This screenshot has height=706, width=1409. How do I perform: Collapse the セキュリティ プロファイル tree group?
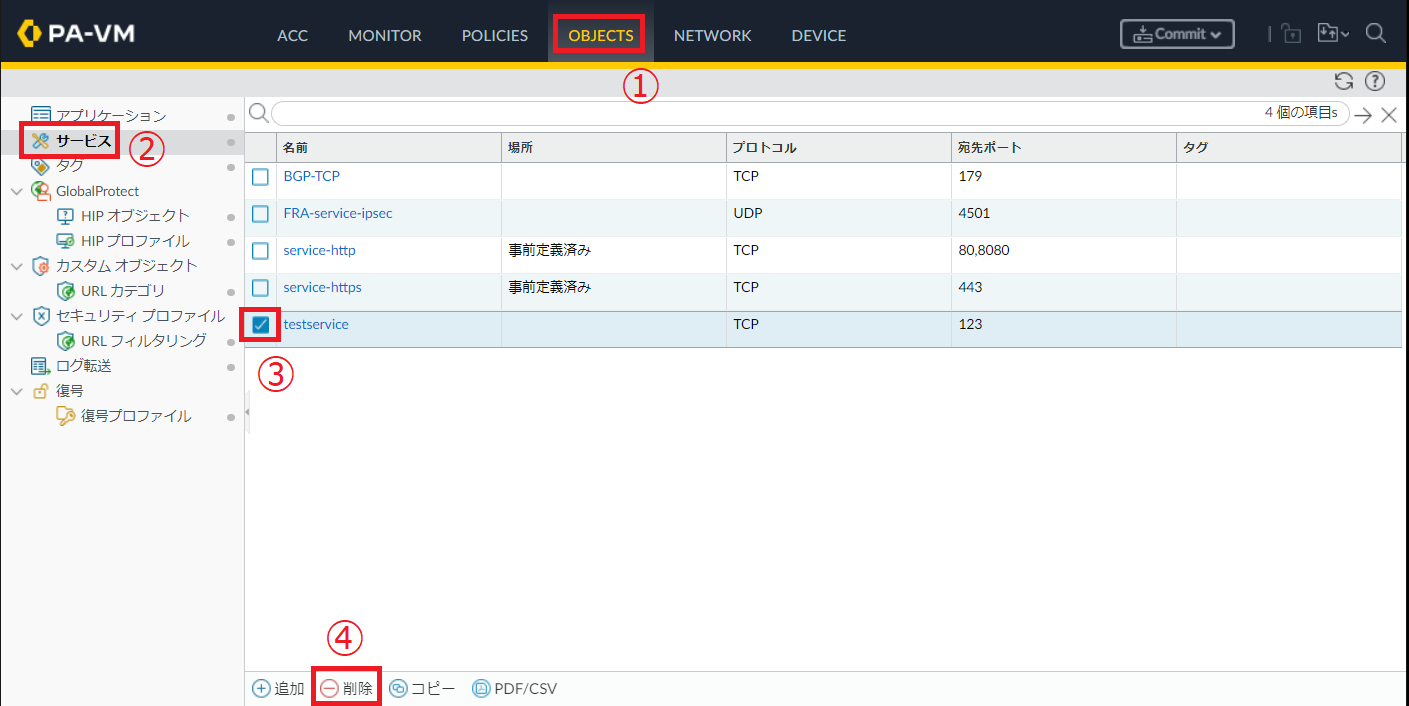click(x=16, y=316)
